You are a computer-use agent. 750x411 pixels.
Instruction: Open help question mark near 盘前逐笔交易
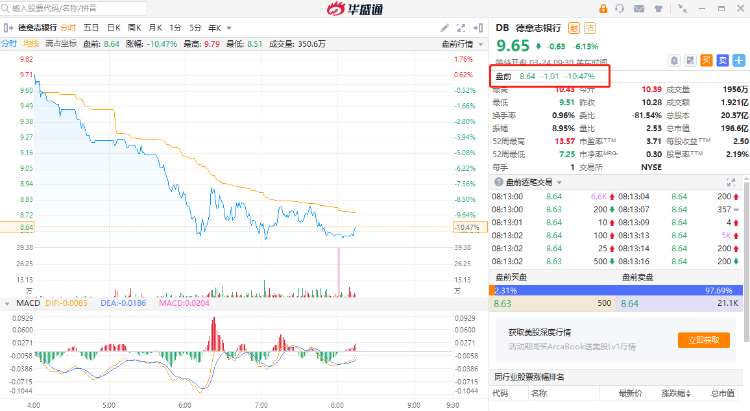[x=498, y=182]
